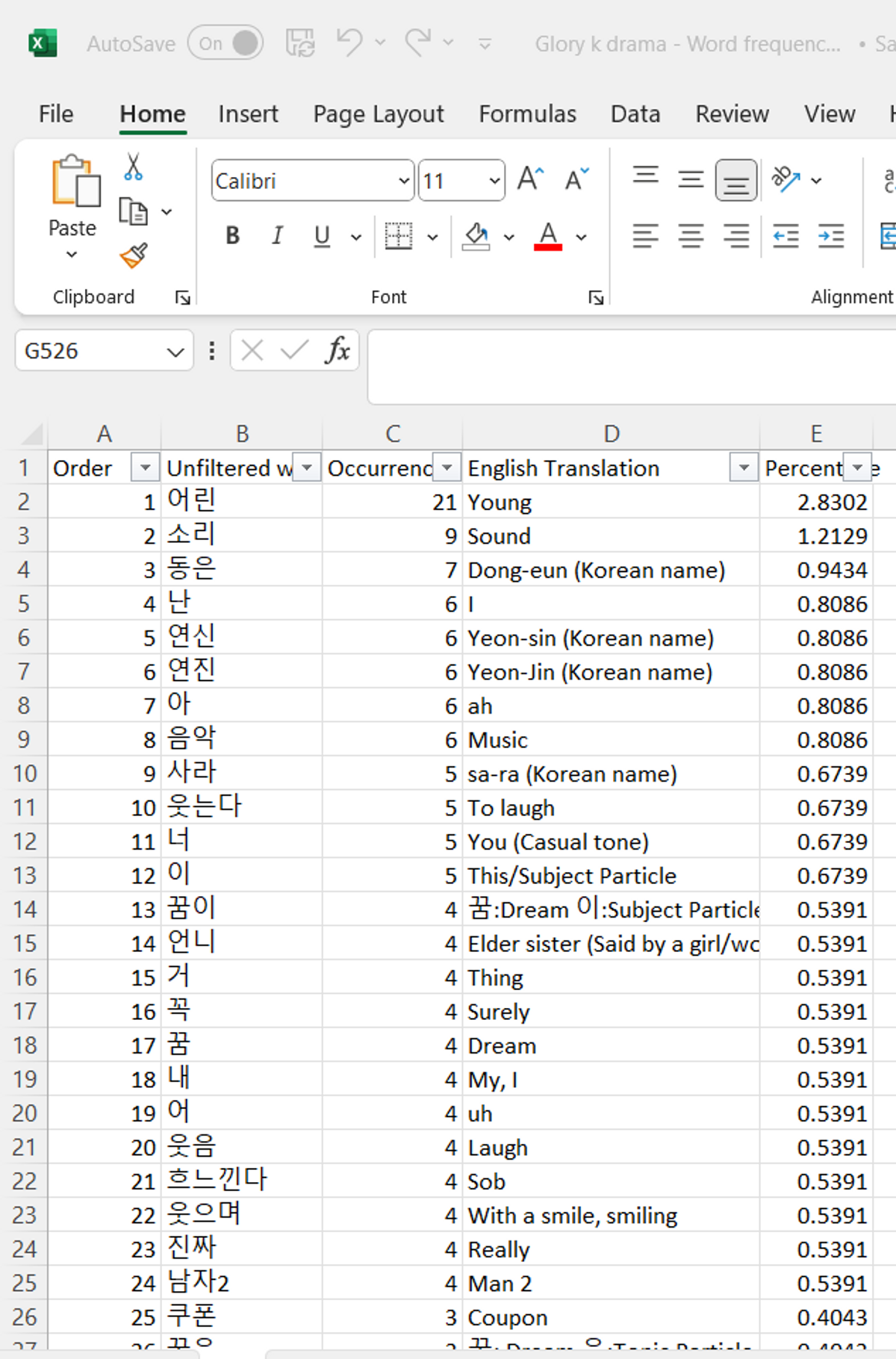Open underline style dropdown arrow

356,237
